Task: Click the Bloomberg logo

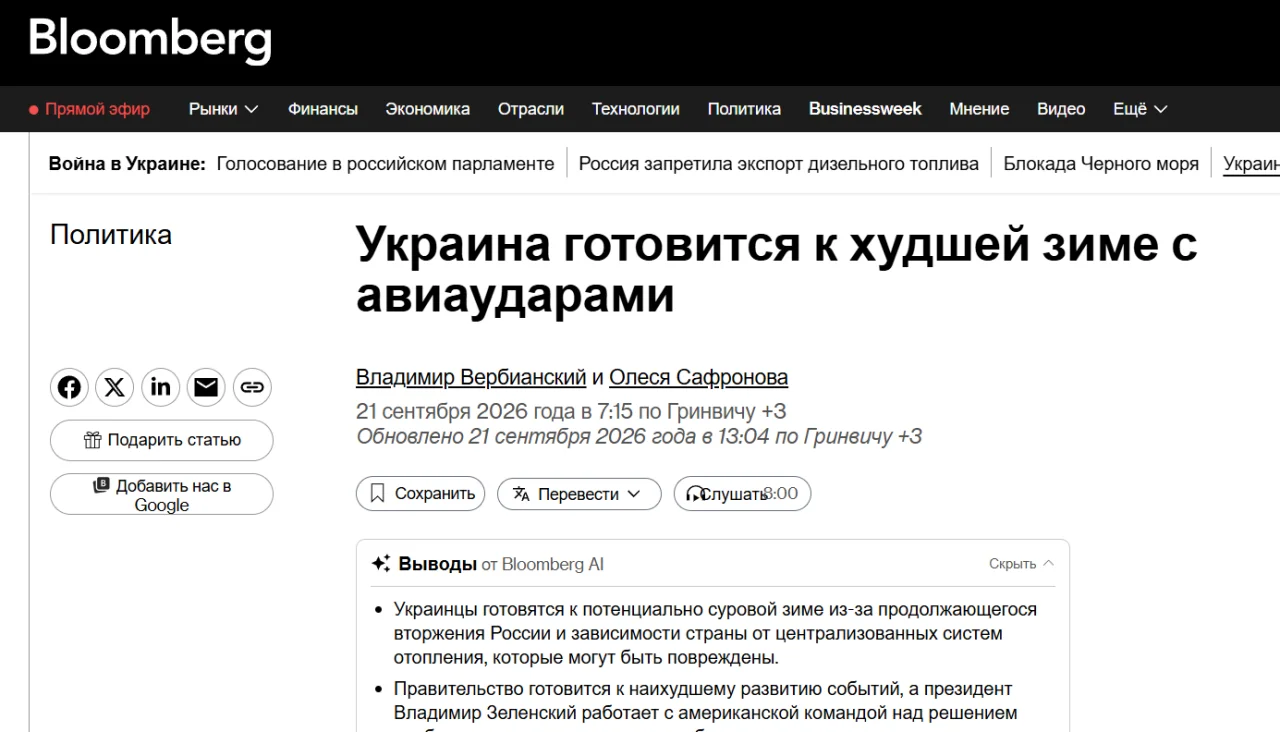Action: [x=150, y=40]
